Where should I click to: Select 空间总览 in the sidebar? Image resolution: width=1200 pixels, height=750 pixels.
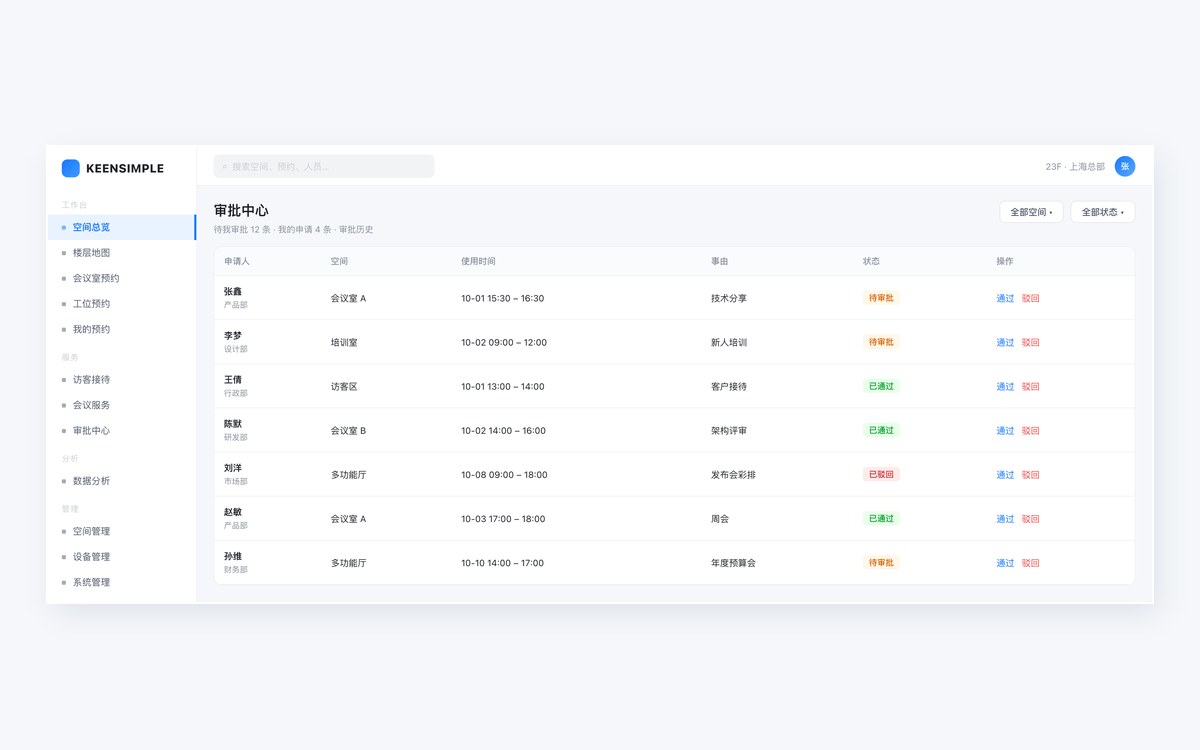(121, 227)
